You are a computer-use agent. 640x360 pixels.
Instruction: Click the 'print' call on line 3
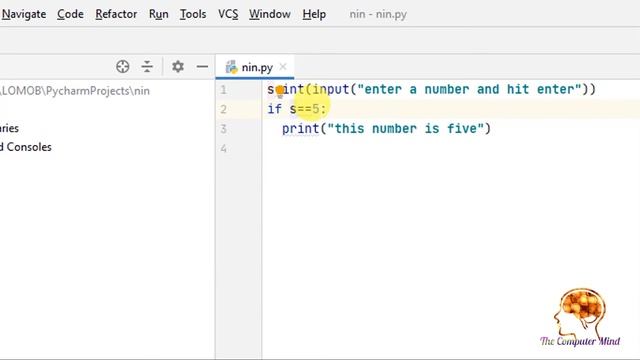click(x=300, y=129)
